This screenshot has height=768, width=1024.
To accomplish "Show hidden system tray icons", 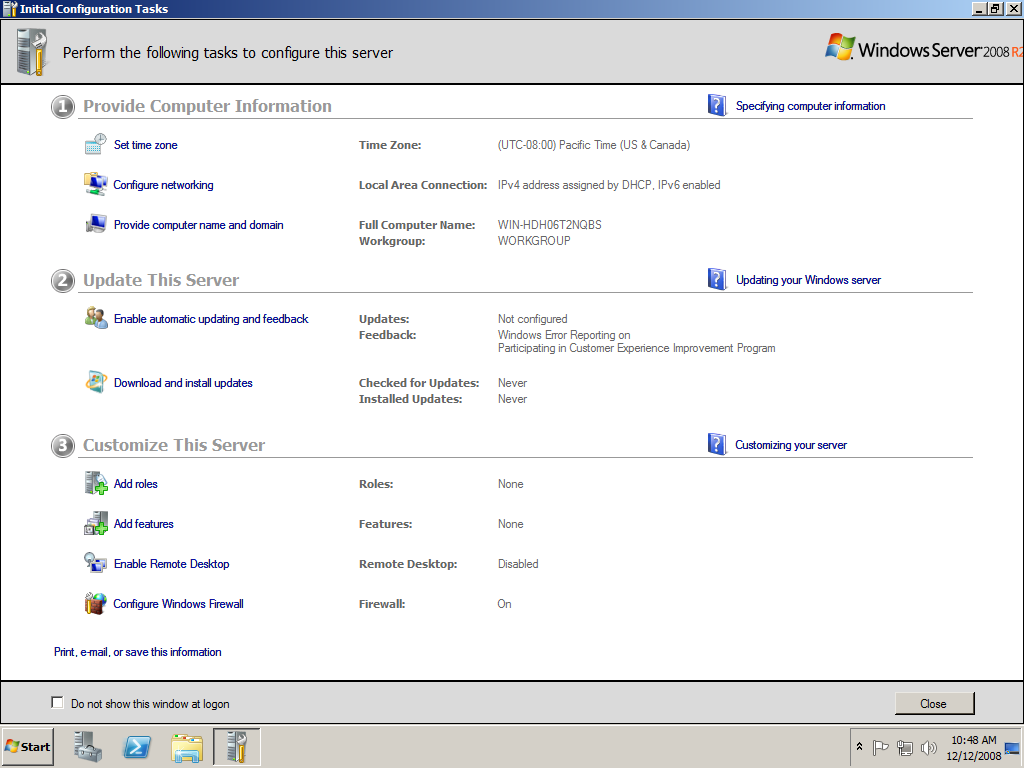I will tap(859, 747).
